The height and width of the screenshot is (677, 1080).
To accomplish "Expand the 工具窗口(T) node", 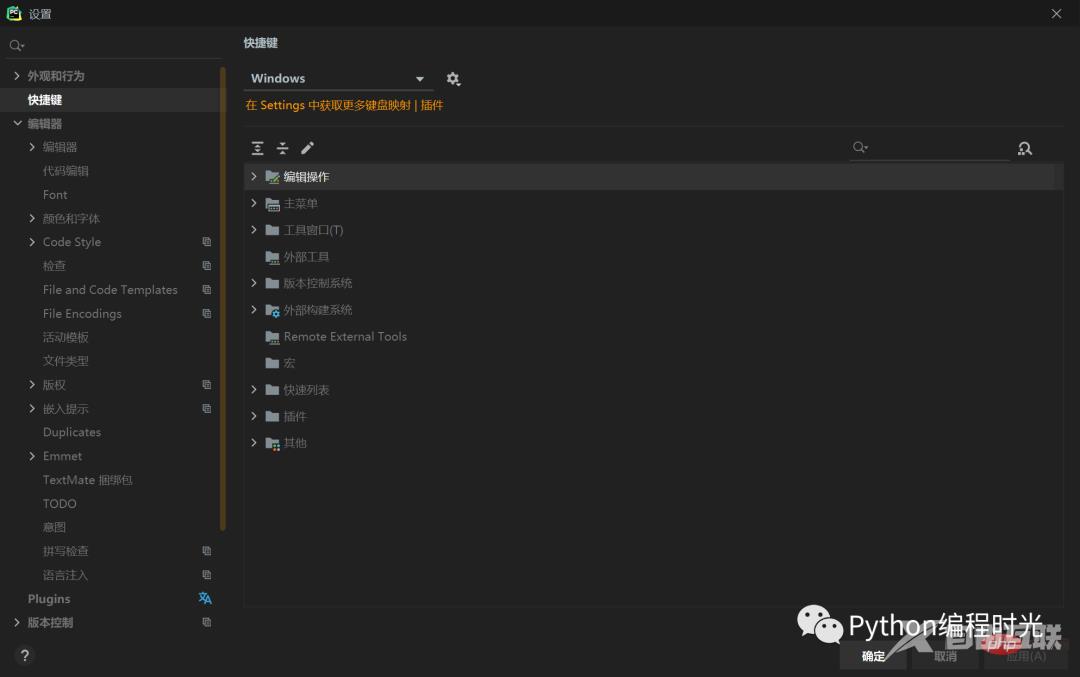I will (x=253, y=229).
